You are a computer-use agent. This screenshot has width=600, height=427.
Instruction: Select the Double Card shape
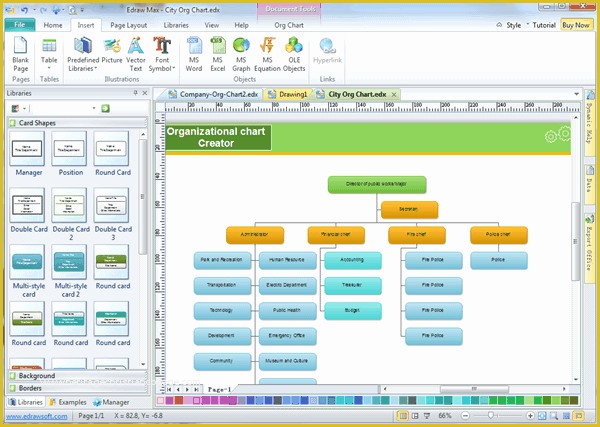[29, 210]
